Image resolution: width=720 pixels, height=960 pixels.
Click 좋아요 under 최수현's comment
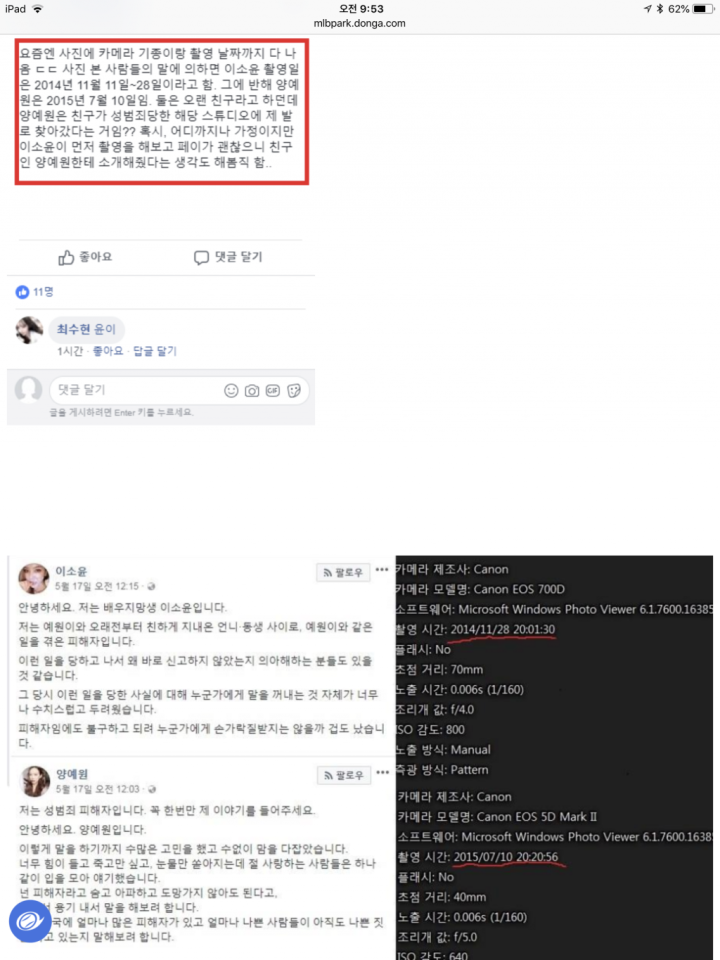pyautogui.click(x=108, y=351)
